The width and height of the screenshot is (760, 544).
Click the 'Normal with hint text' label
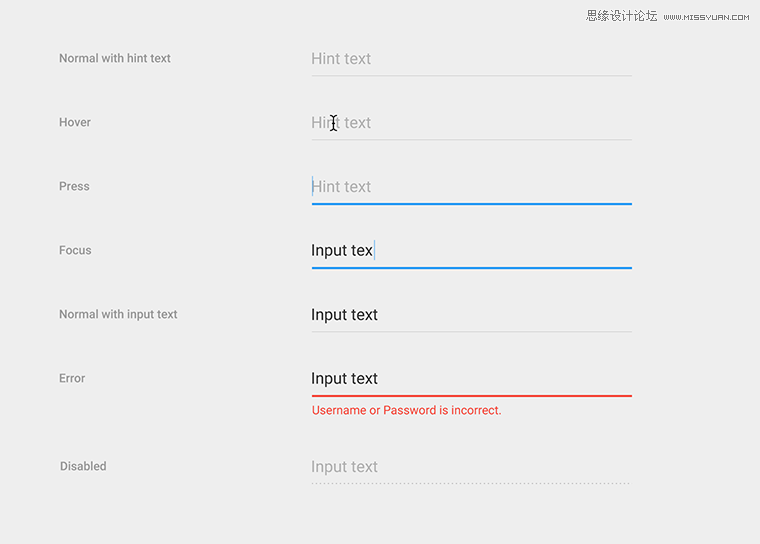115,58
